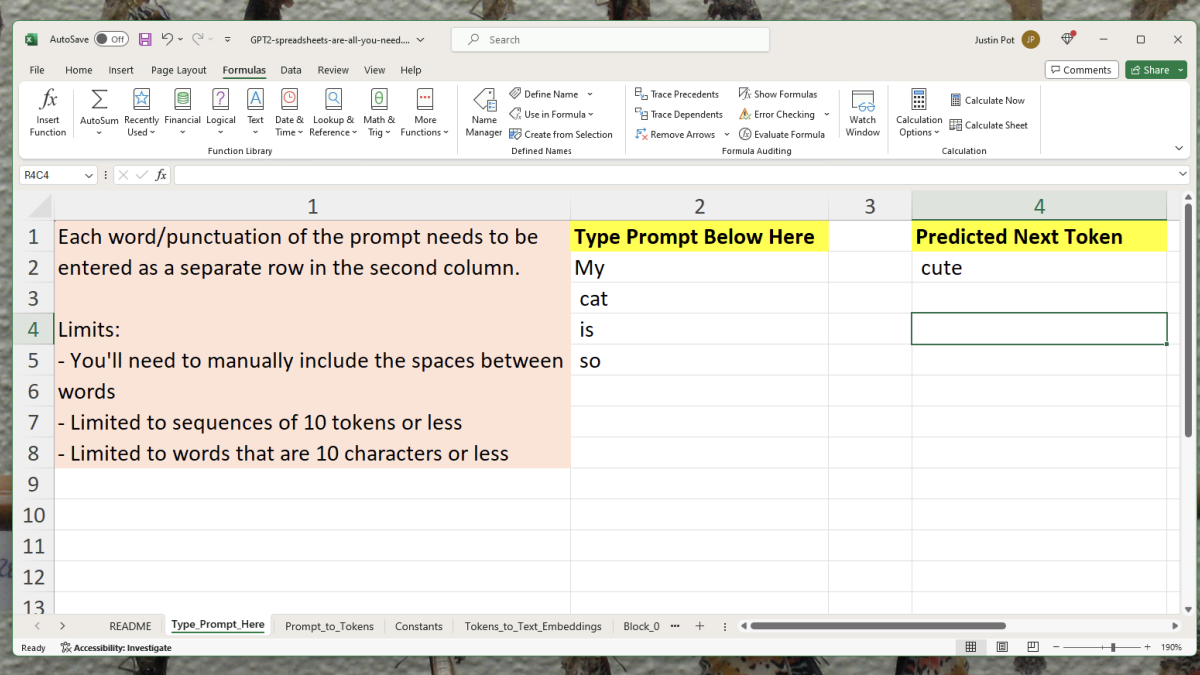
Task: Open the Financial functions icon
Action: click(x=182, y=100)
